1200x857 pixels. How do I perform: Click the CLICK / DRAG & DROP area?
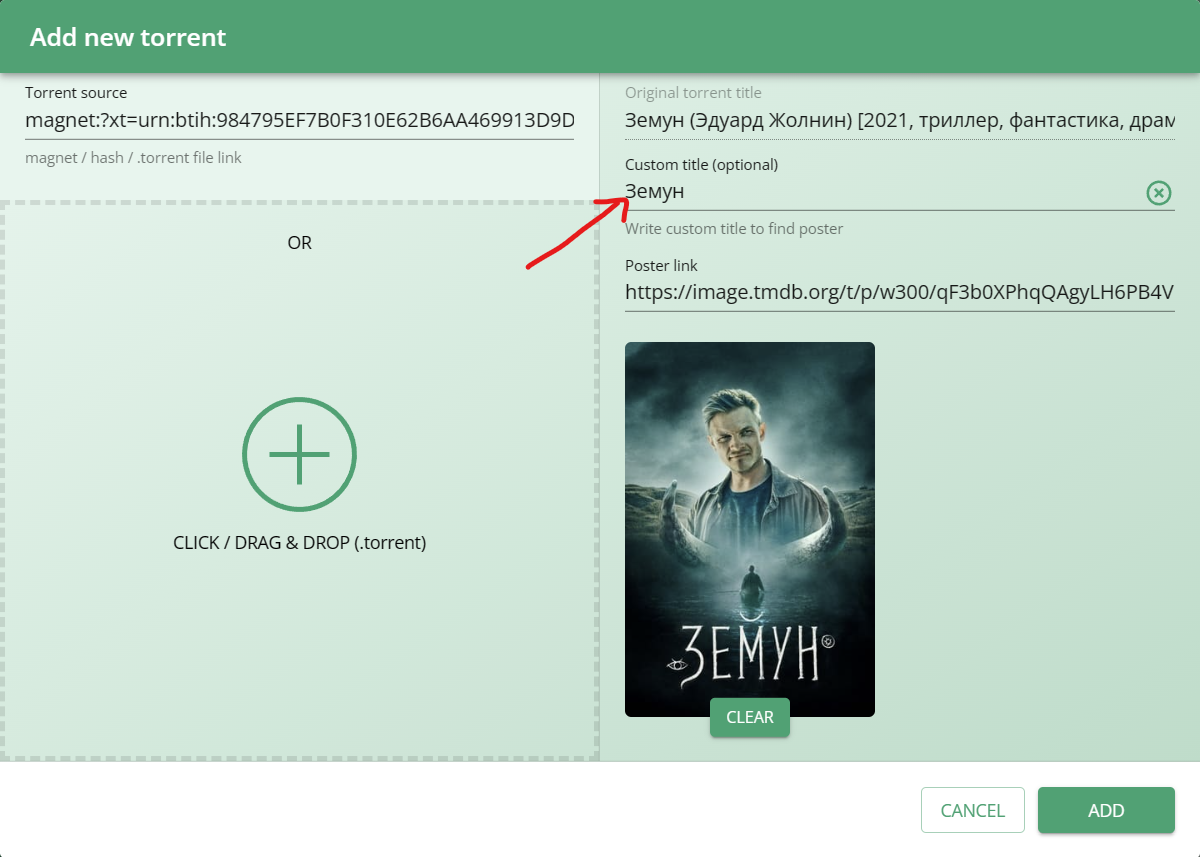tap(299, 542)
